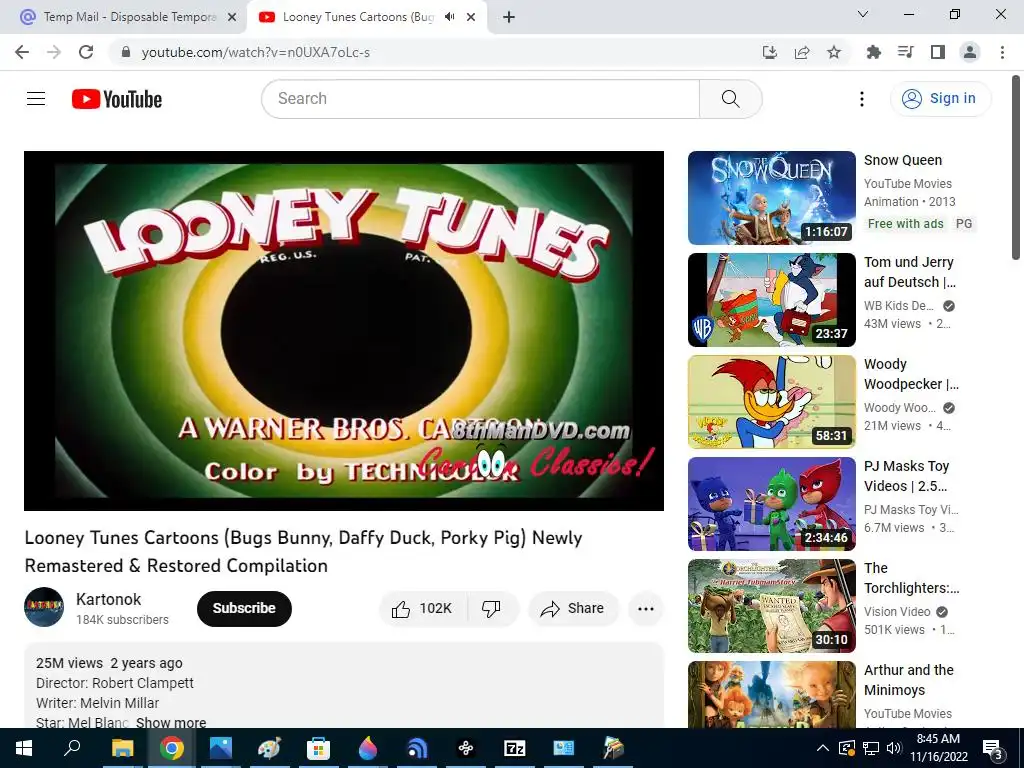
Task: Click 'Free with ads' badge
Action: [x=905, y=223]
